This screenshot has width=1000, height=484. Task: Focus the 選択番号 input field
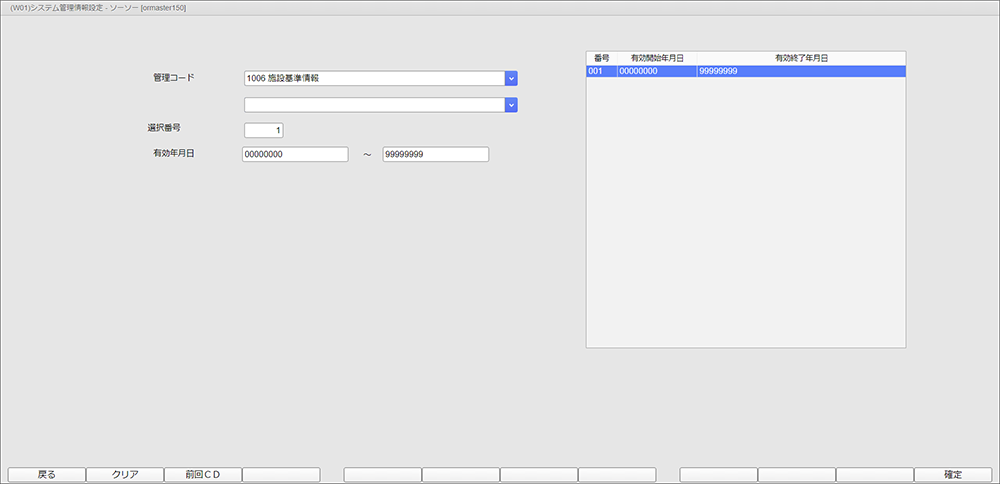click(x=264, y=130)
